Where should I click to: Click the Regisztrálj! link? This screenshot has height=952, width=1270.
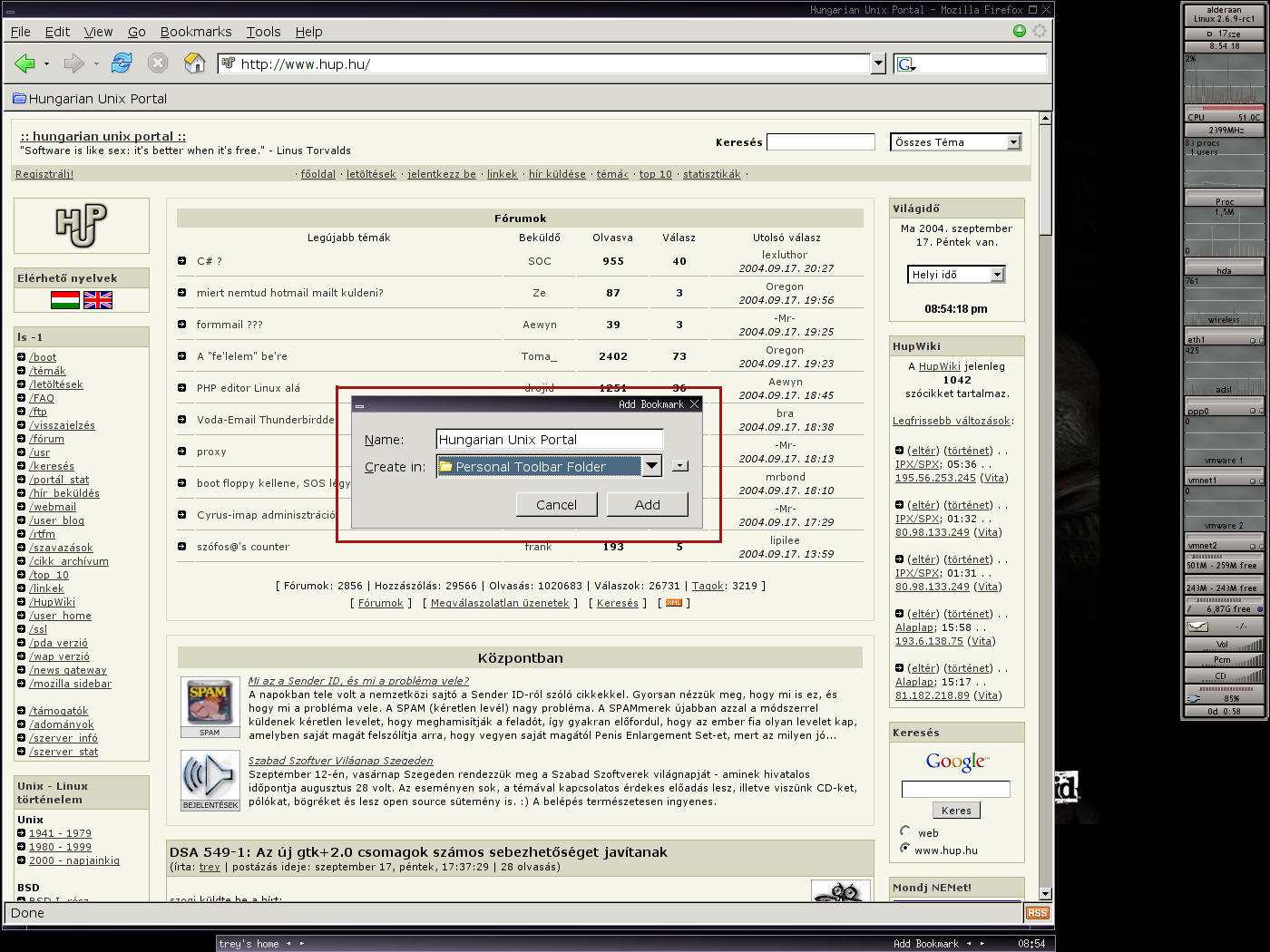click(x=44, y=174)
